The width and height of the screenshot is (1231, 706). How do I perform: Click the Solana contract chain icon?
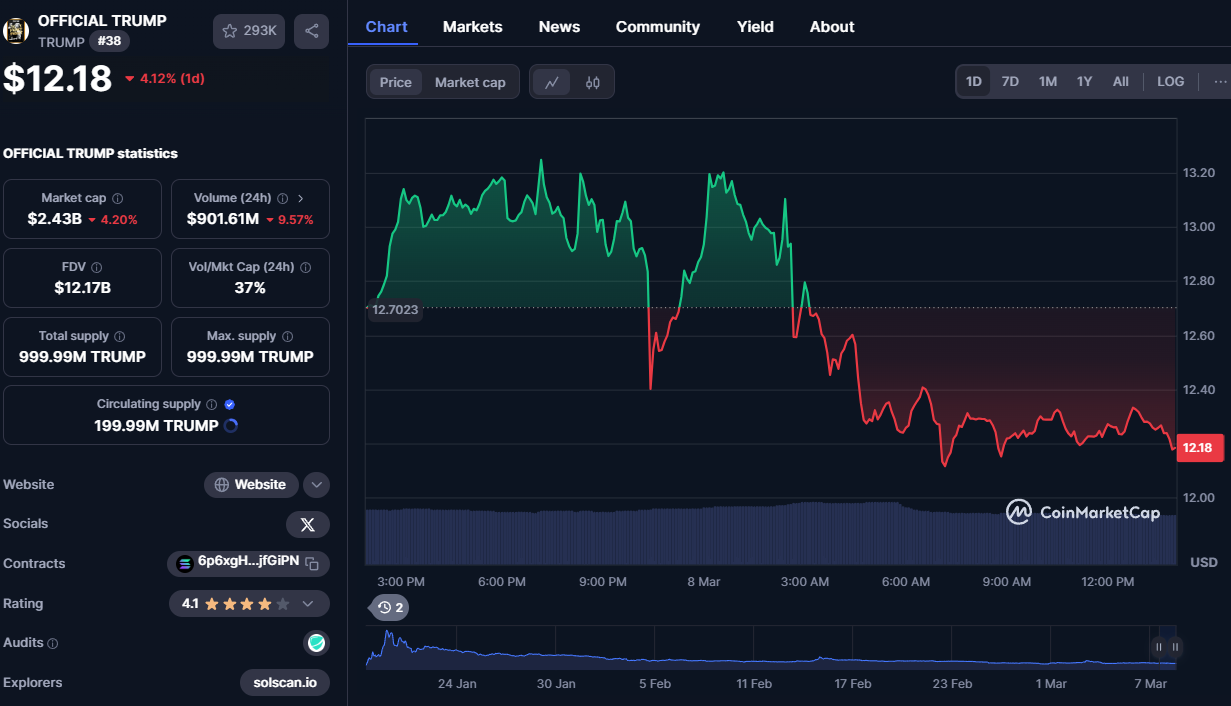(x=184, y=563)
